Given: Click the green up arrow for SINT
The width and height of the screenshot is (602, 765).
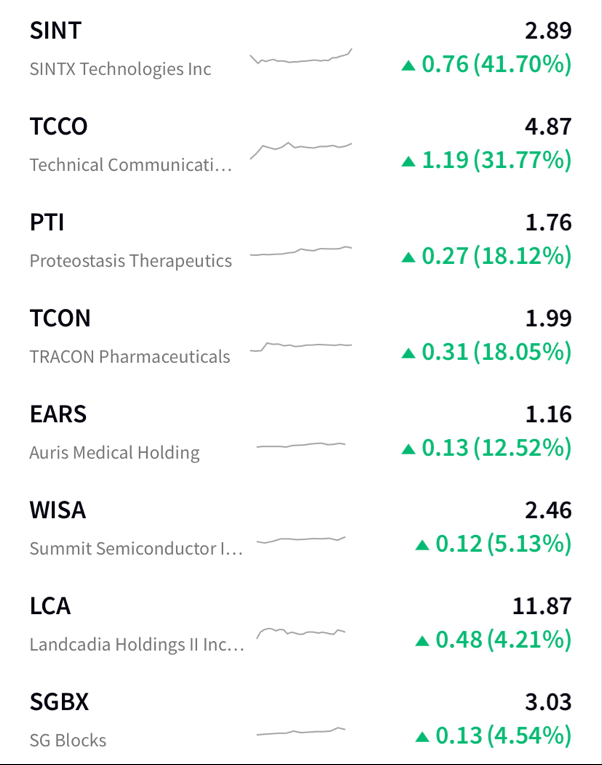Looking at the screenshot, I should [408, 66].
